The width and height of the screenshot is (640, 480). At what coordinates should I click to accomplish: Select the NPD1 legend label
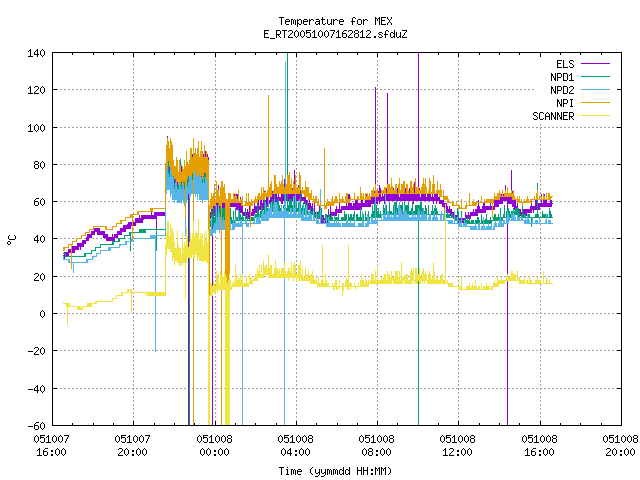pyautogui.click(x=562, y=77)
